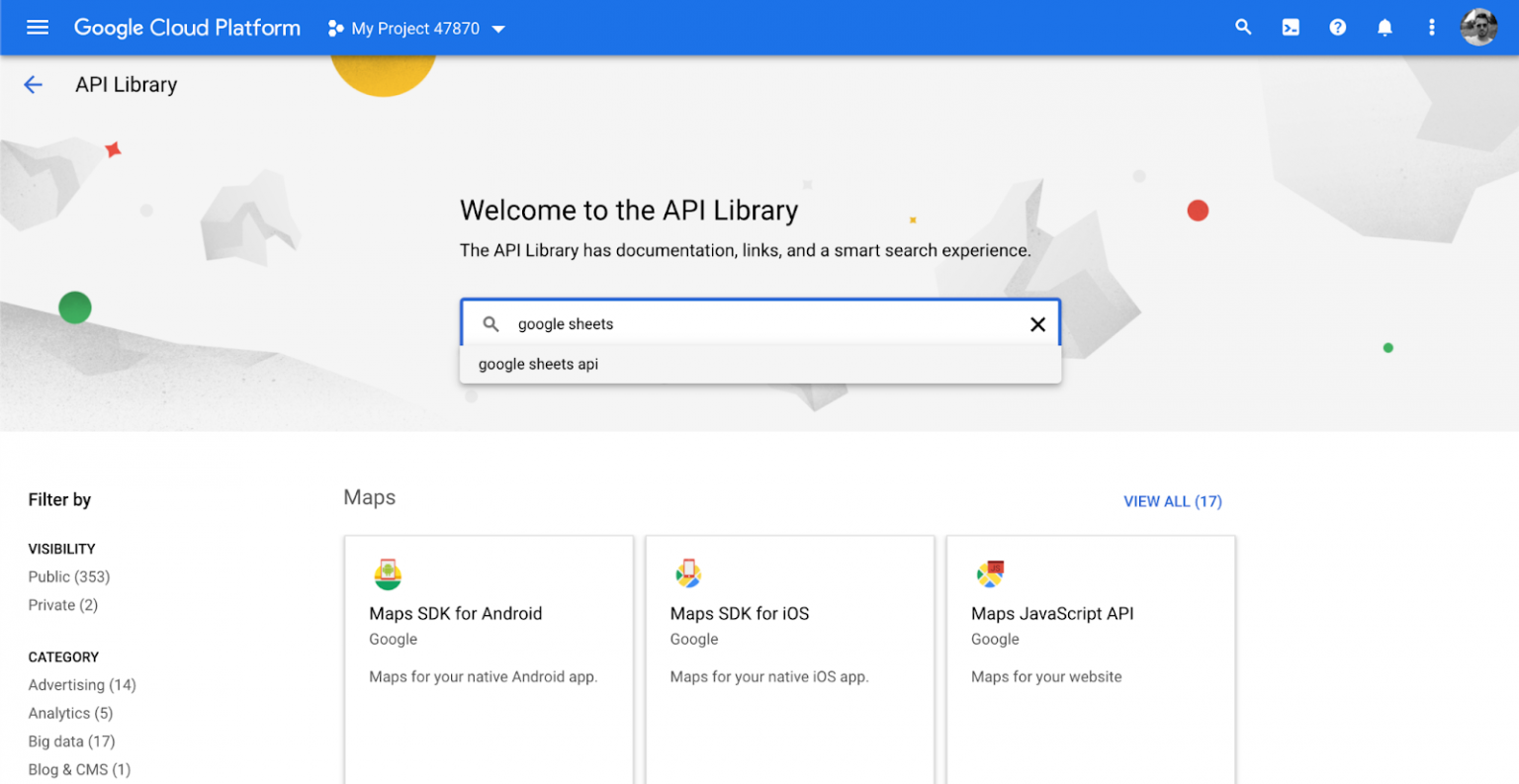Click 'Maps for your native iOS app.' text

coord(769,677)
